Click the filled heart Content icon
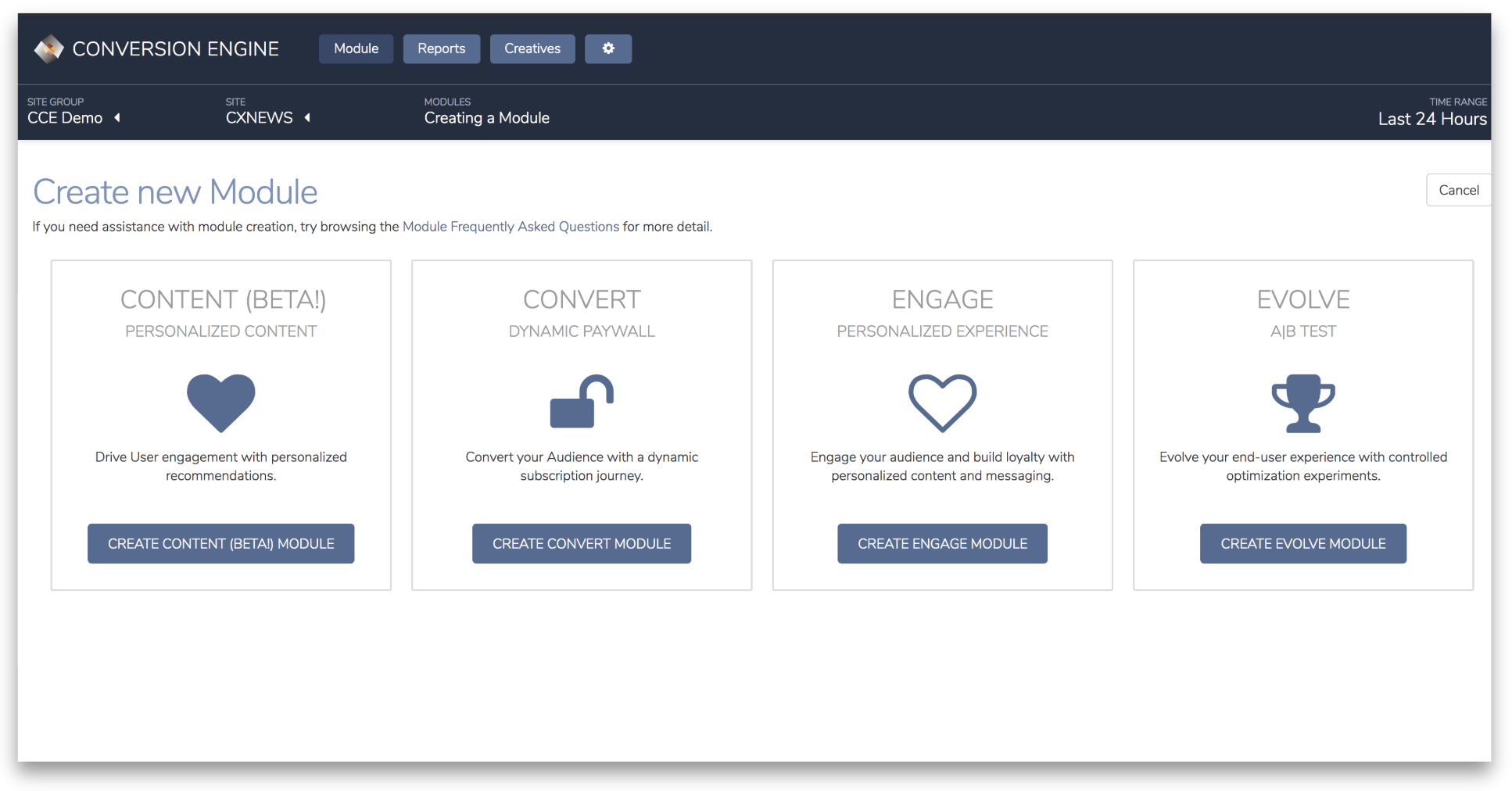The image size is (1512, 791). (x=221, y=403)
